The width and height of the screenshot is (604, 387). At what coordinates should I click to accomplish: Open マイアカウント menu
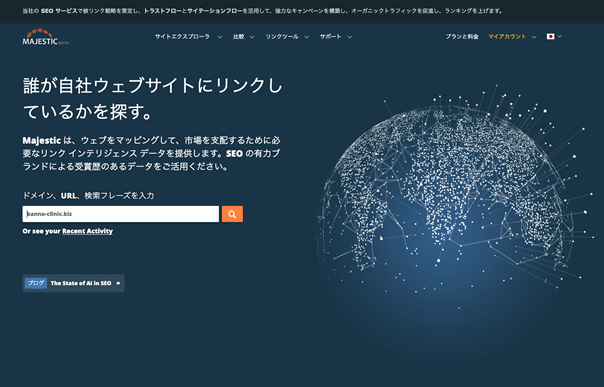pos(507,37)
